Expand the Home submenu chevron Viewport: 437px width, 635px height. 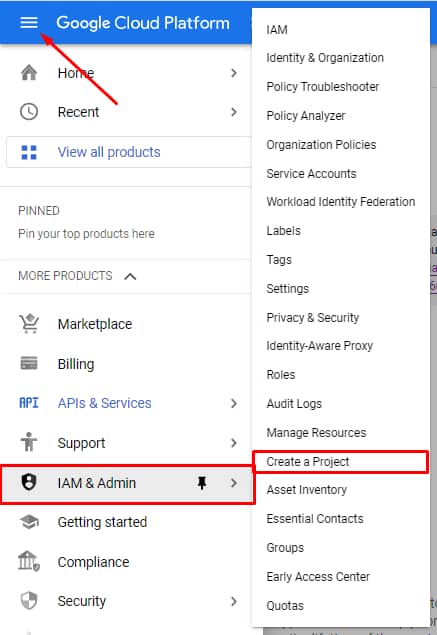tap(234, 73)
